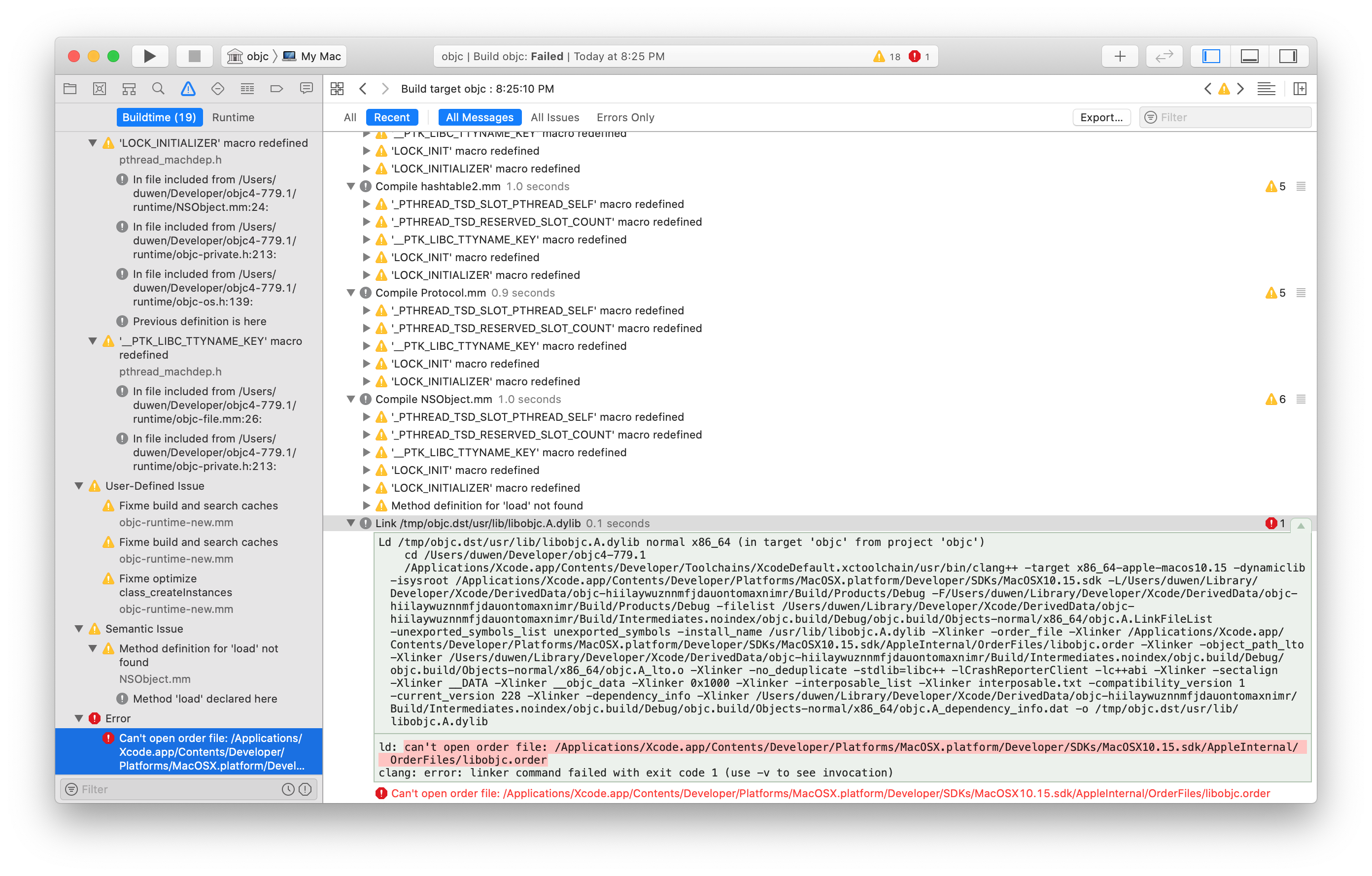Image resolution: width=1372 pixels, height=876 pixels.
Task: Add a new editor pane
Action: (1300, 88)
